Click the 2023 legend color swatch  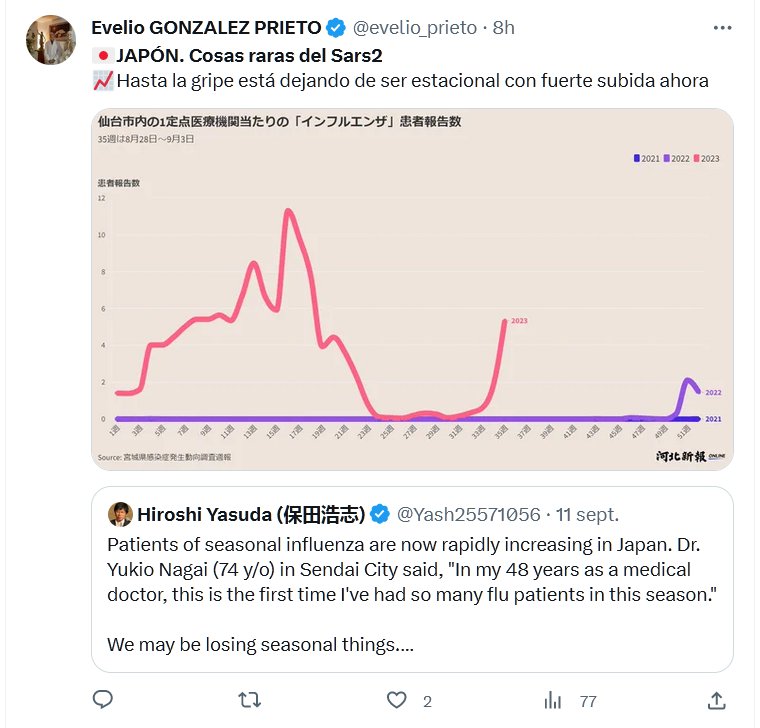(697, 158)
